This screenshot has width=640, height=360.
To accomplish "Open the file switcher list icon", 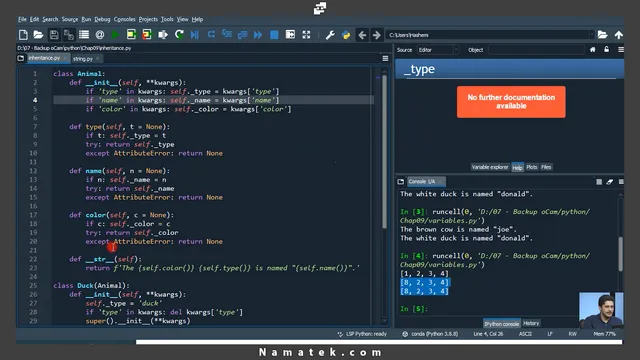I will 84,35.
